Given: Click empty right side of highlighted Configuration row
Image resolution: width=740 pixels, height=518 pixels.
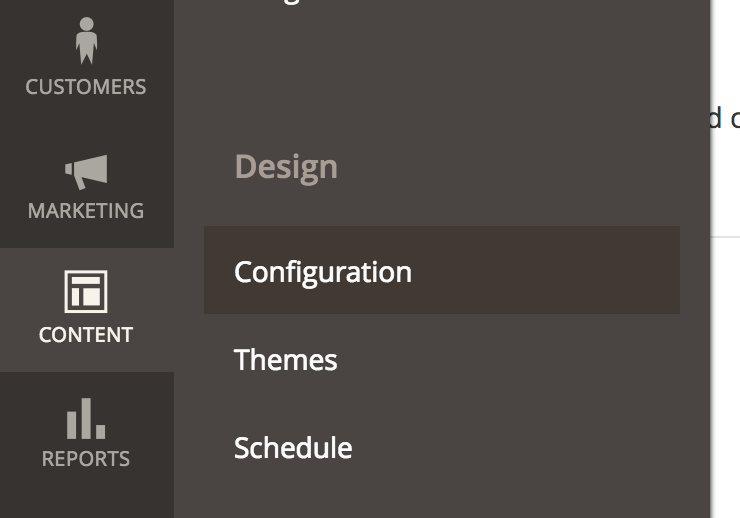Looking at the screenshot, I should pyautogui.click(x=543, y=270).
